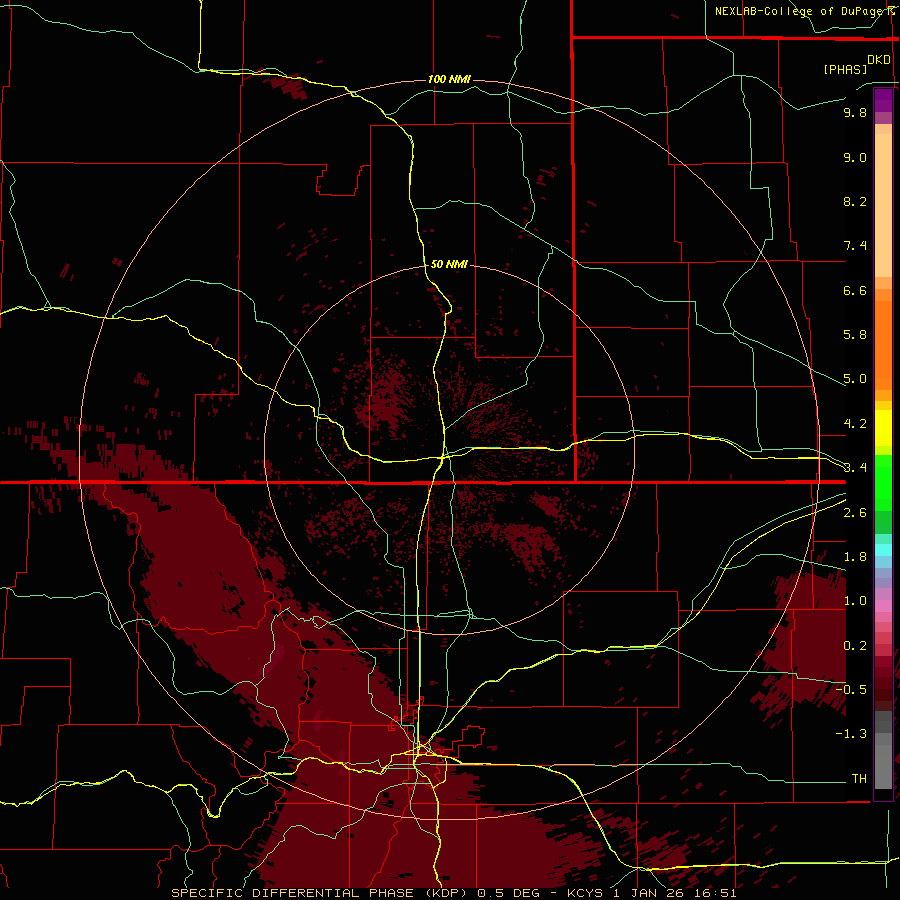Click the 9.0 value on the color scale
The width and height of the screenshot is (900, 900).
tap(855, 158)
